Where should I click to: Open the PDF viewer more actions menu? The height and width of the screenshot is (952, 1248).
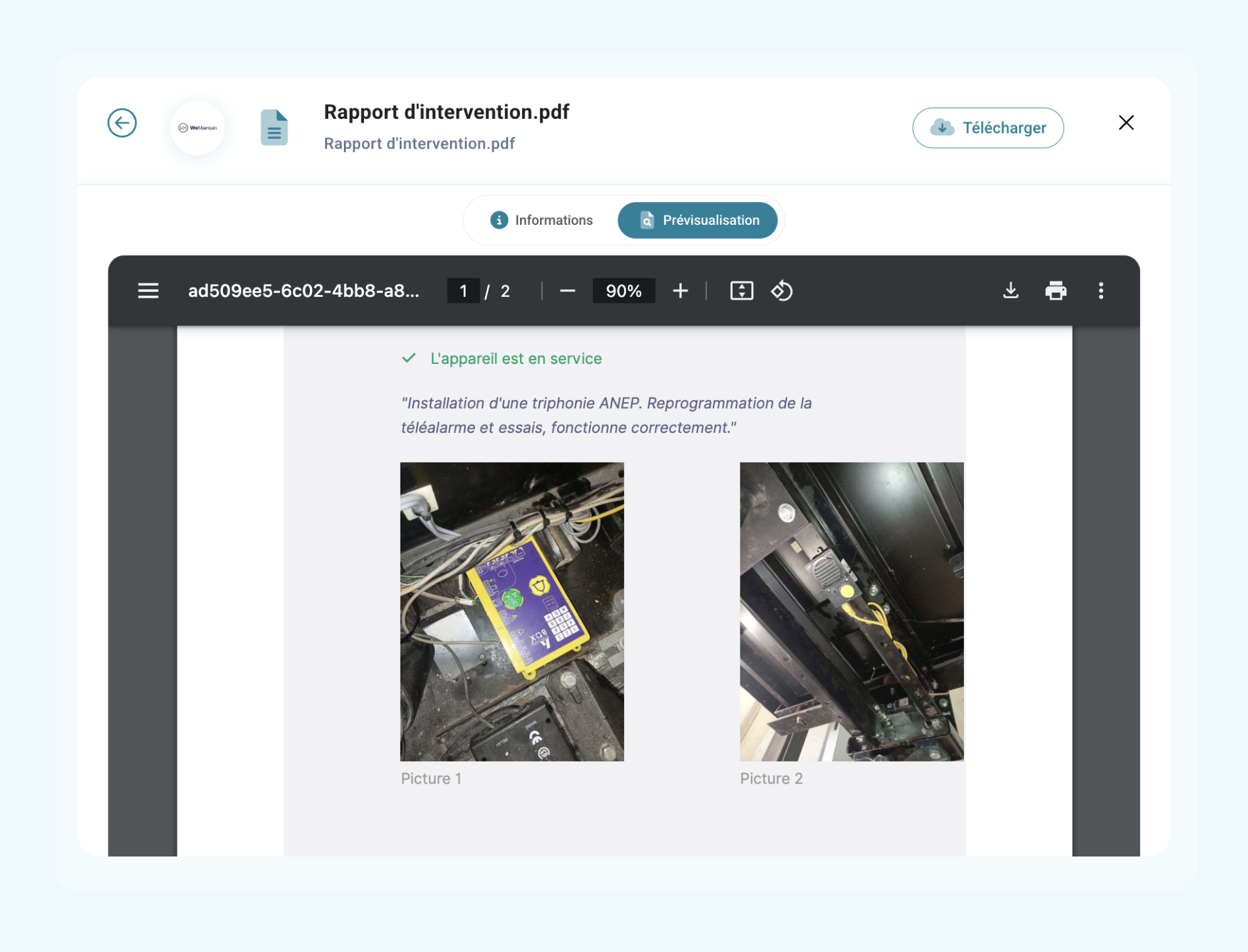tap(1100, 290)
